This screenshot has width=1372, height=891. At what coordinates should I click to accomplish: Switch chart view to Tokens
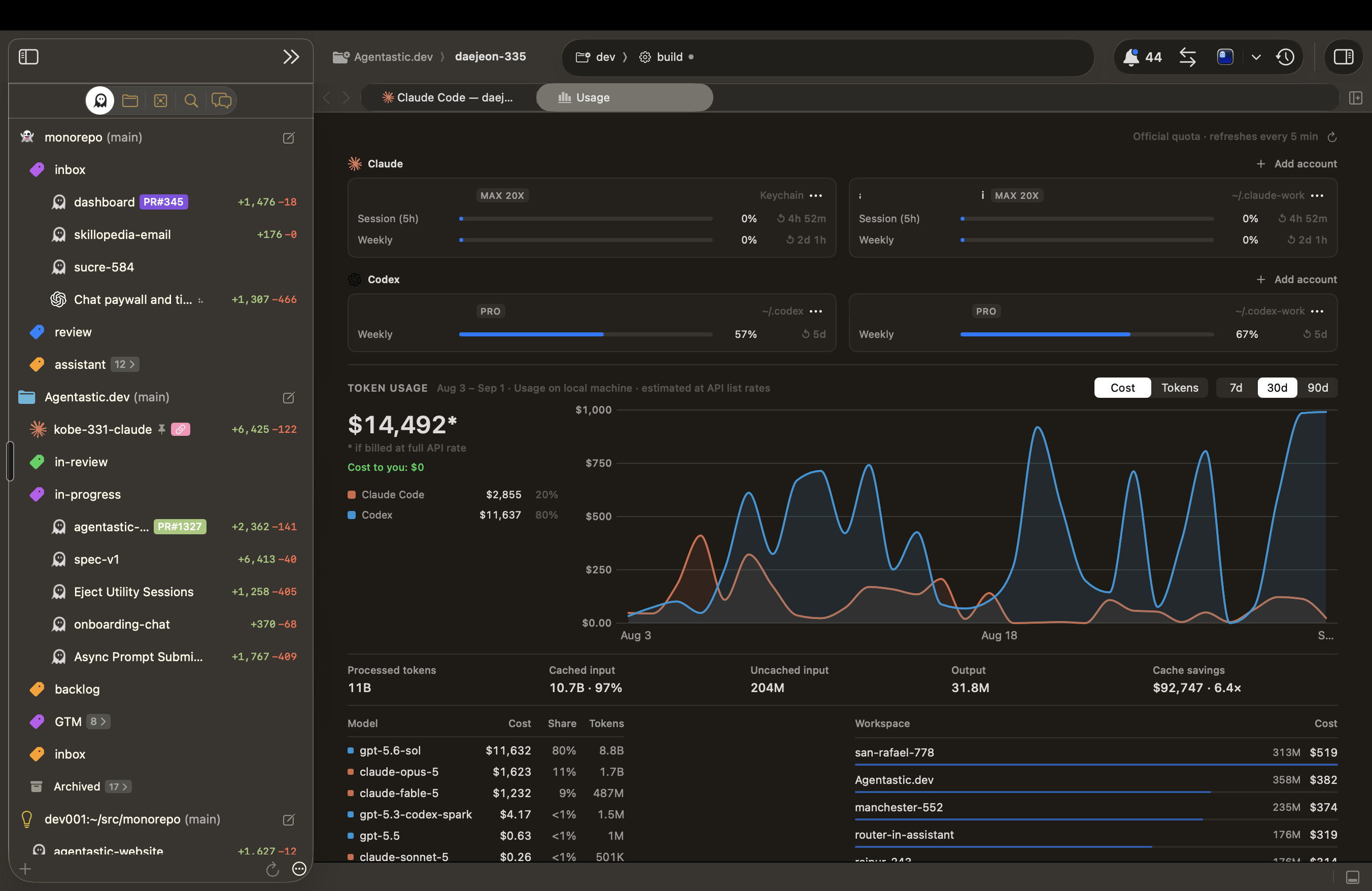[1180, 388]
